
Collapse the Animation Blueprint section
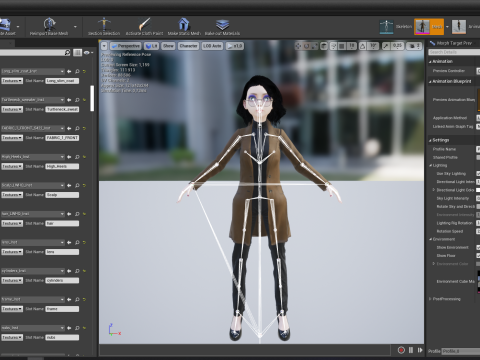tap(430, 82)
